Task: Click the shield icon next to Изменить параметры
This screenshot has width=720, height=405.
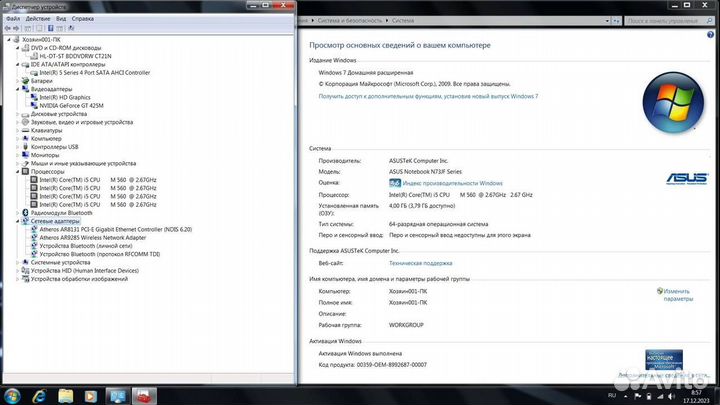Action: [x=660, y=291]
